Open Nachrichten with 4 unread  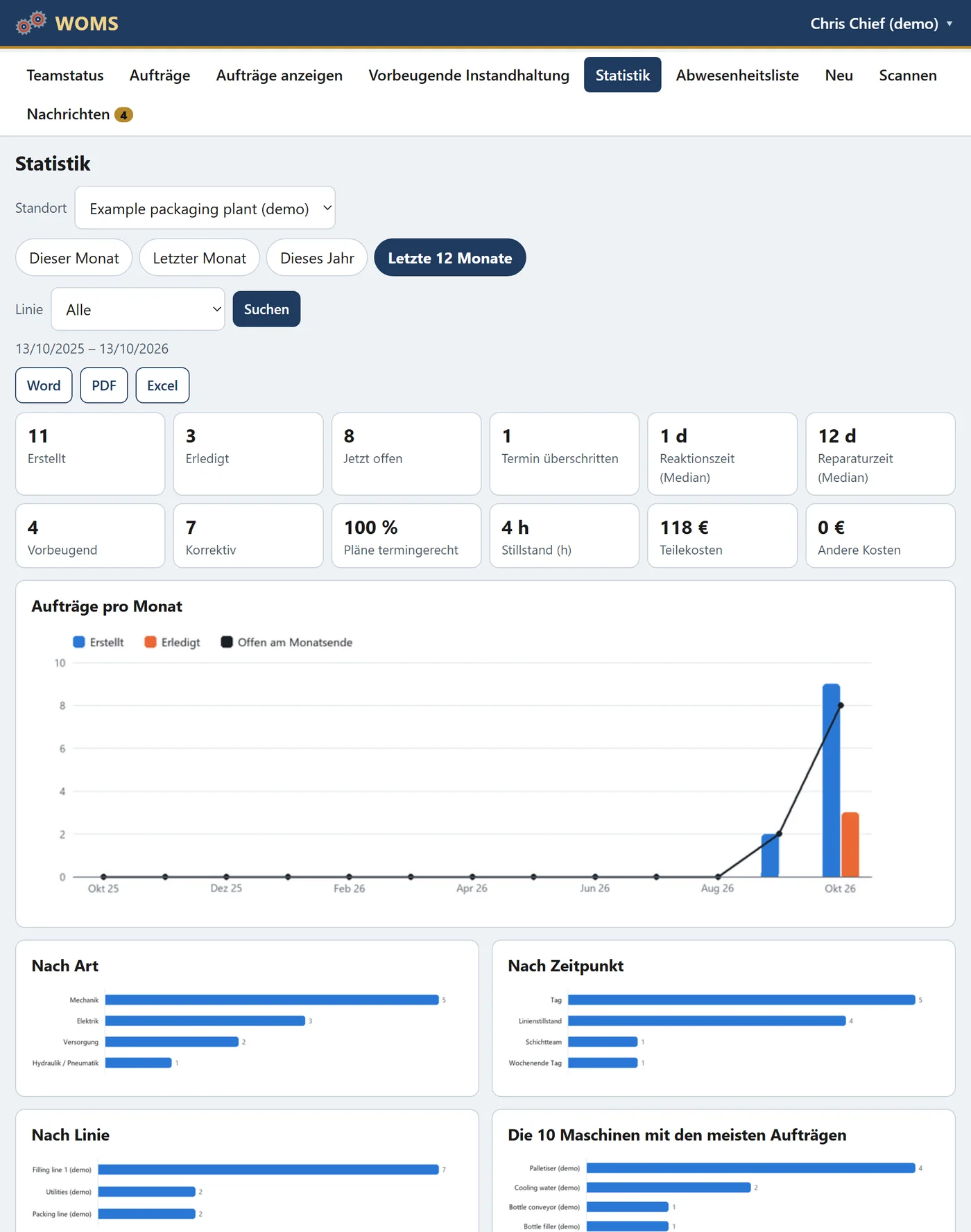click(x=79, y=114)
